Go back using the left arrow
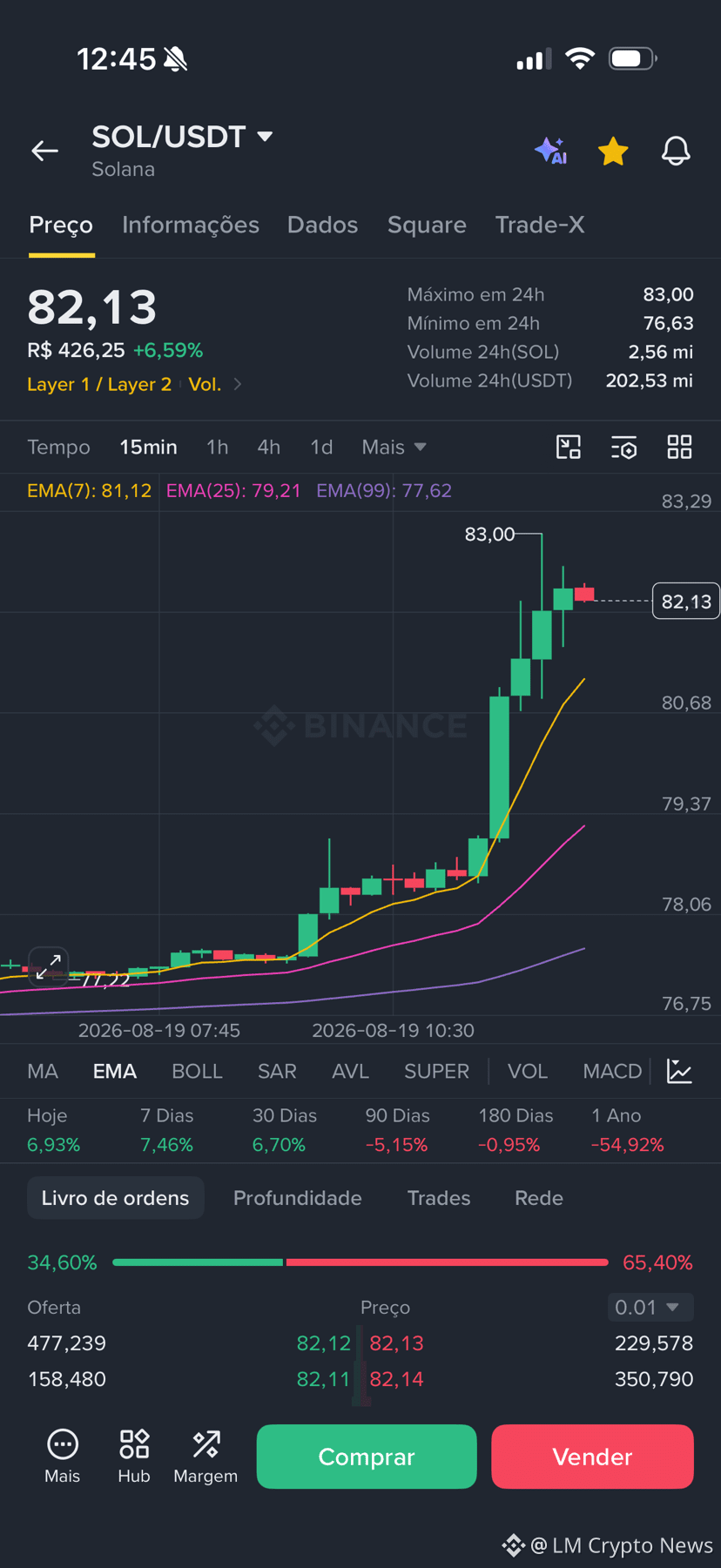The width and height of the screenshot is (721, 1568). [45, 151]
